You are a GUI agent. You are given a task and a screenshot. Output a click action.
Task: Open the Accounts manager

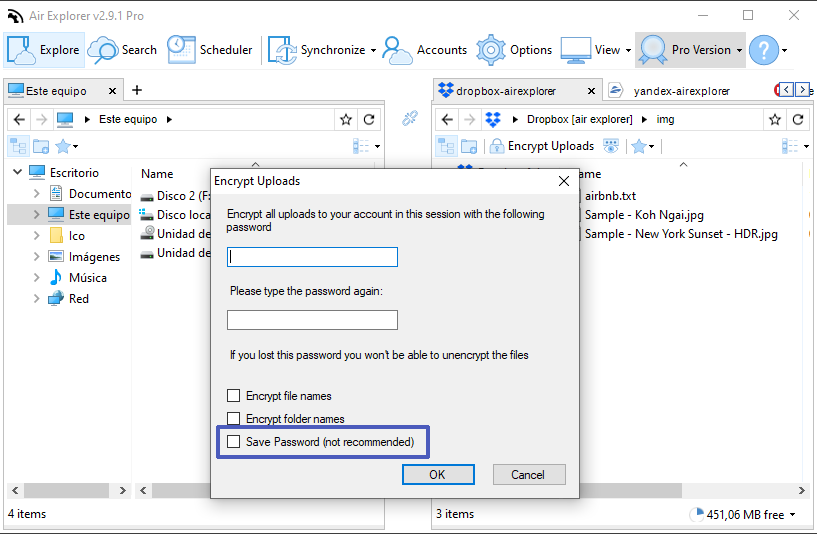click(x=424, y=50)
